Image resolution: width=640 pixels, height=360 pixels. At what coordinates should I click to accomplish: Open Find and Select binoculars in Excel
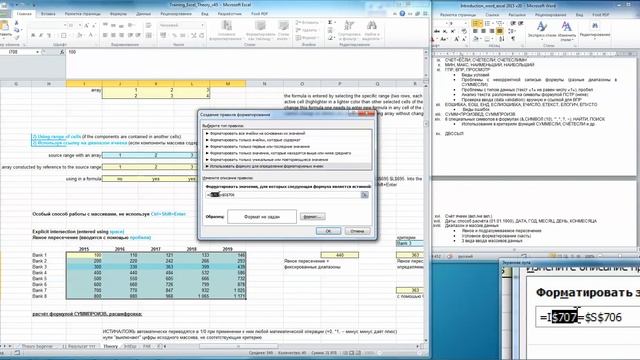click(x=371, y=30)
